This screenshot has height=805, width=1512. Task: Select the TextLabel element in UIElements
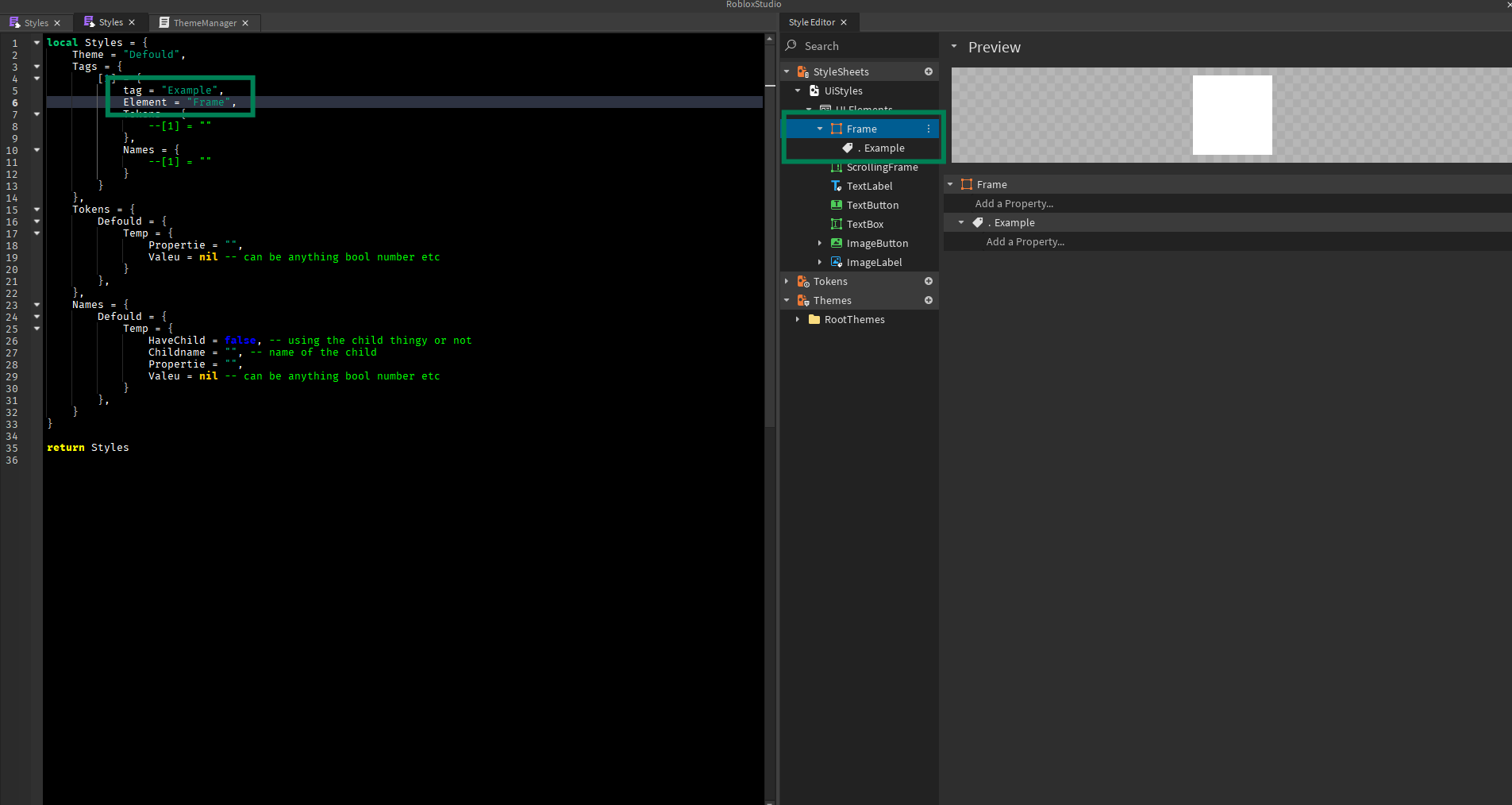point(871,186)
